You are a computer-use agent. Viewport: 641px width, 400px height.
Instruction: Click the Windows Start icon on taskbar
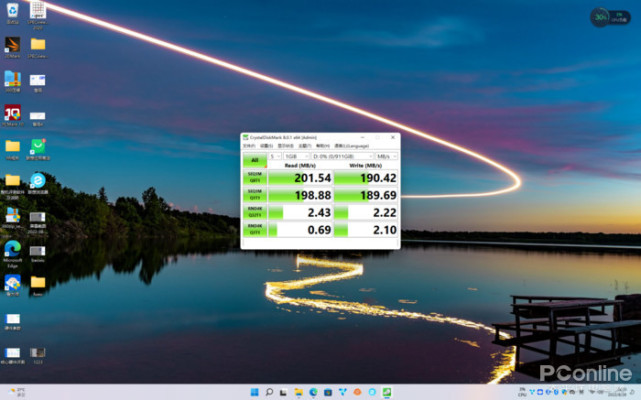[253, 391]
